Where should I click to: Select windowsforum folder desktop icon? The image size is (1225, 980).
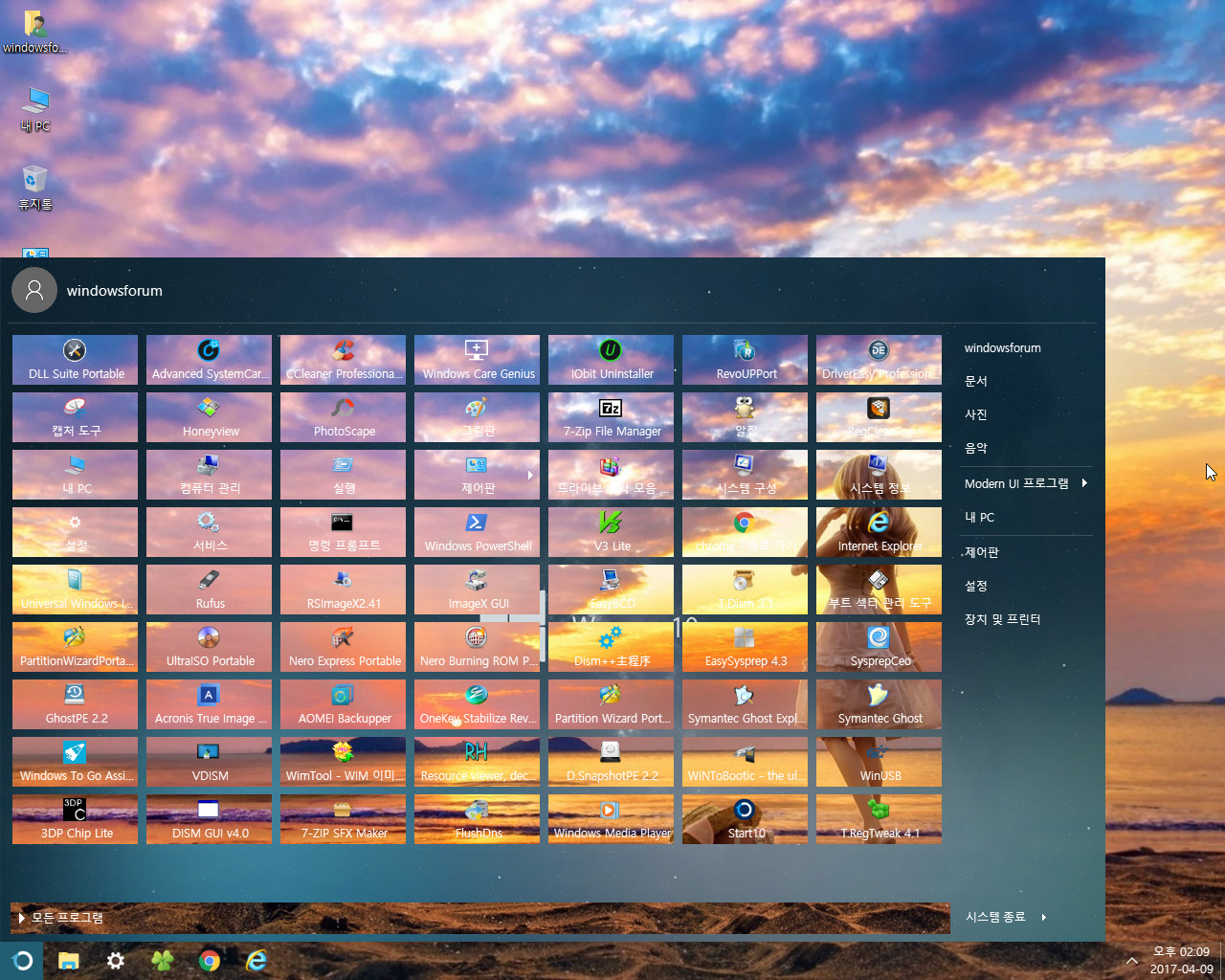[34, 32]
